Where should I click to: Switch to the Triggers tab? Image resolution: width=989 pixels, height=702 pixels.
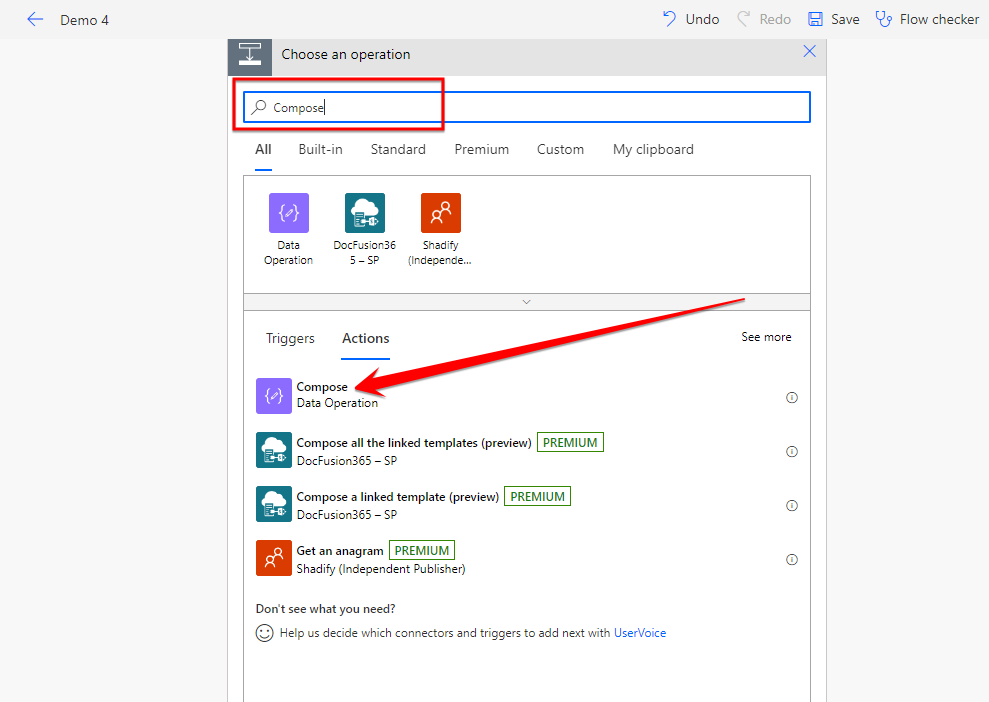point(290,339)
